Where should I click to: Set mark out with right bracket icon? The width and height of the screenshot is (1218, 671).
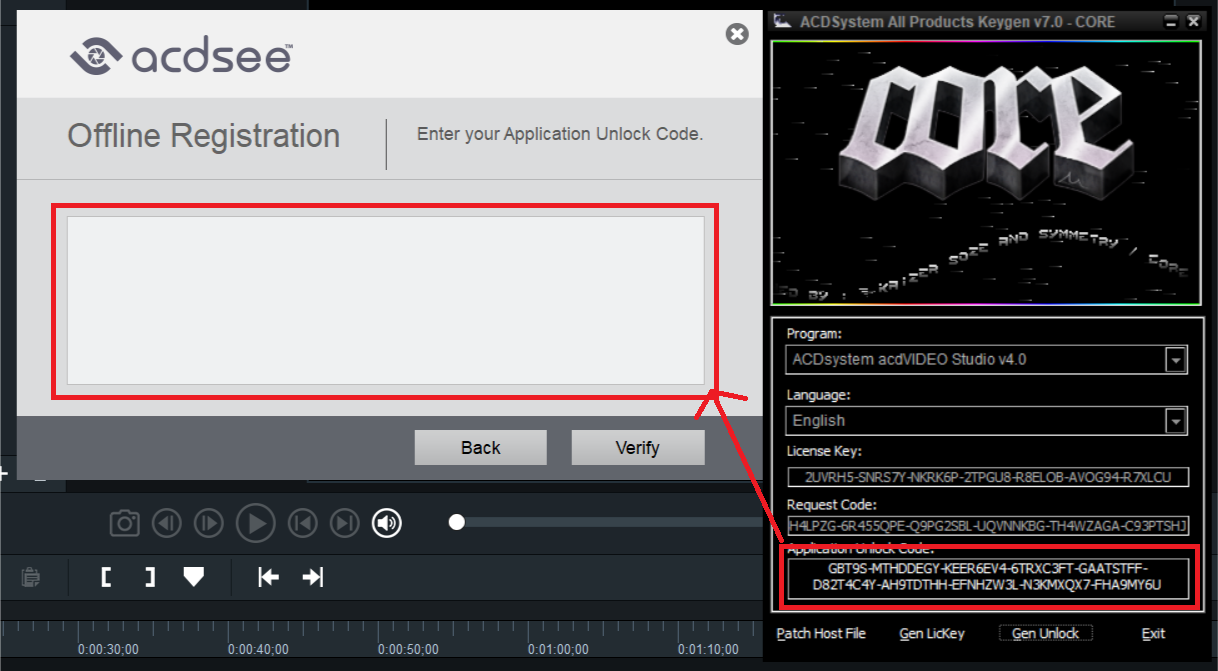149,577
